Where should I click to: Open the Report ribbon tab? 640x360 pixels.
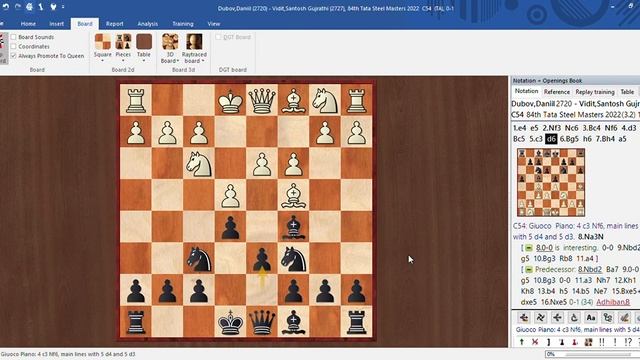[115, 24]
